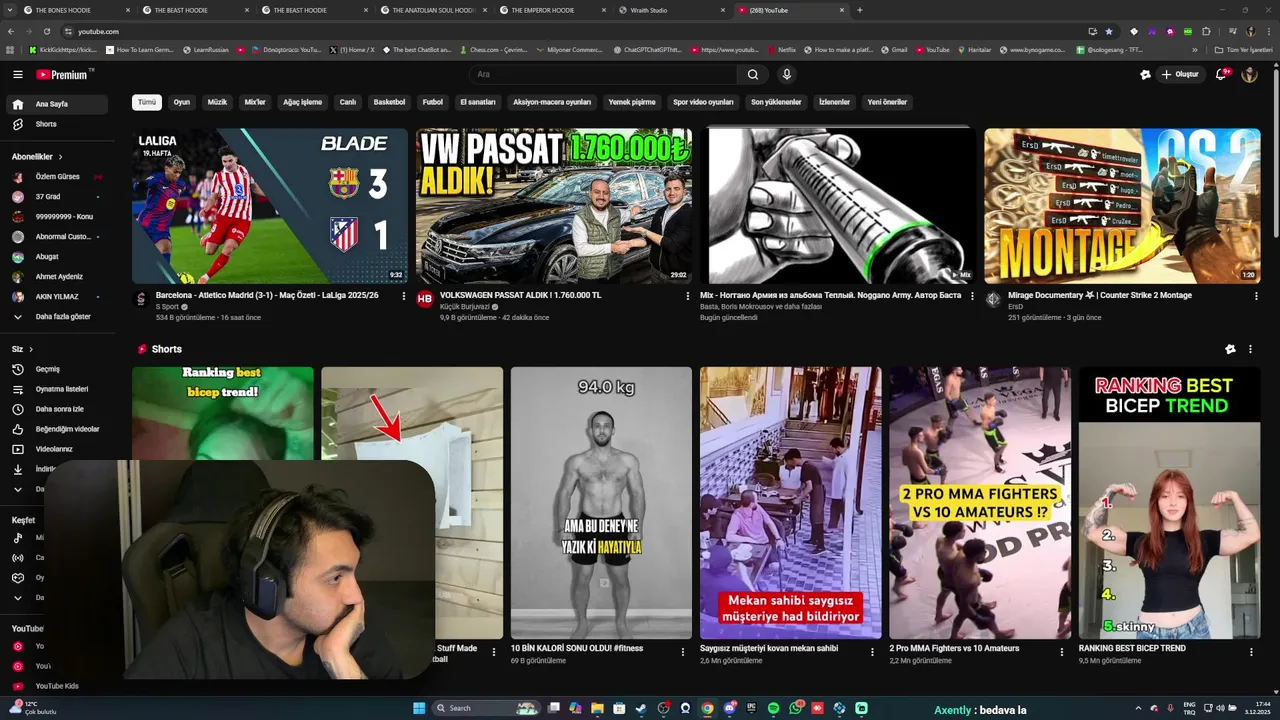Image resolution: width=1280 pixels, height=720 pixels.
Task: Select the Mix'ler filter chip
Action: (x=255, y=102)
